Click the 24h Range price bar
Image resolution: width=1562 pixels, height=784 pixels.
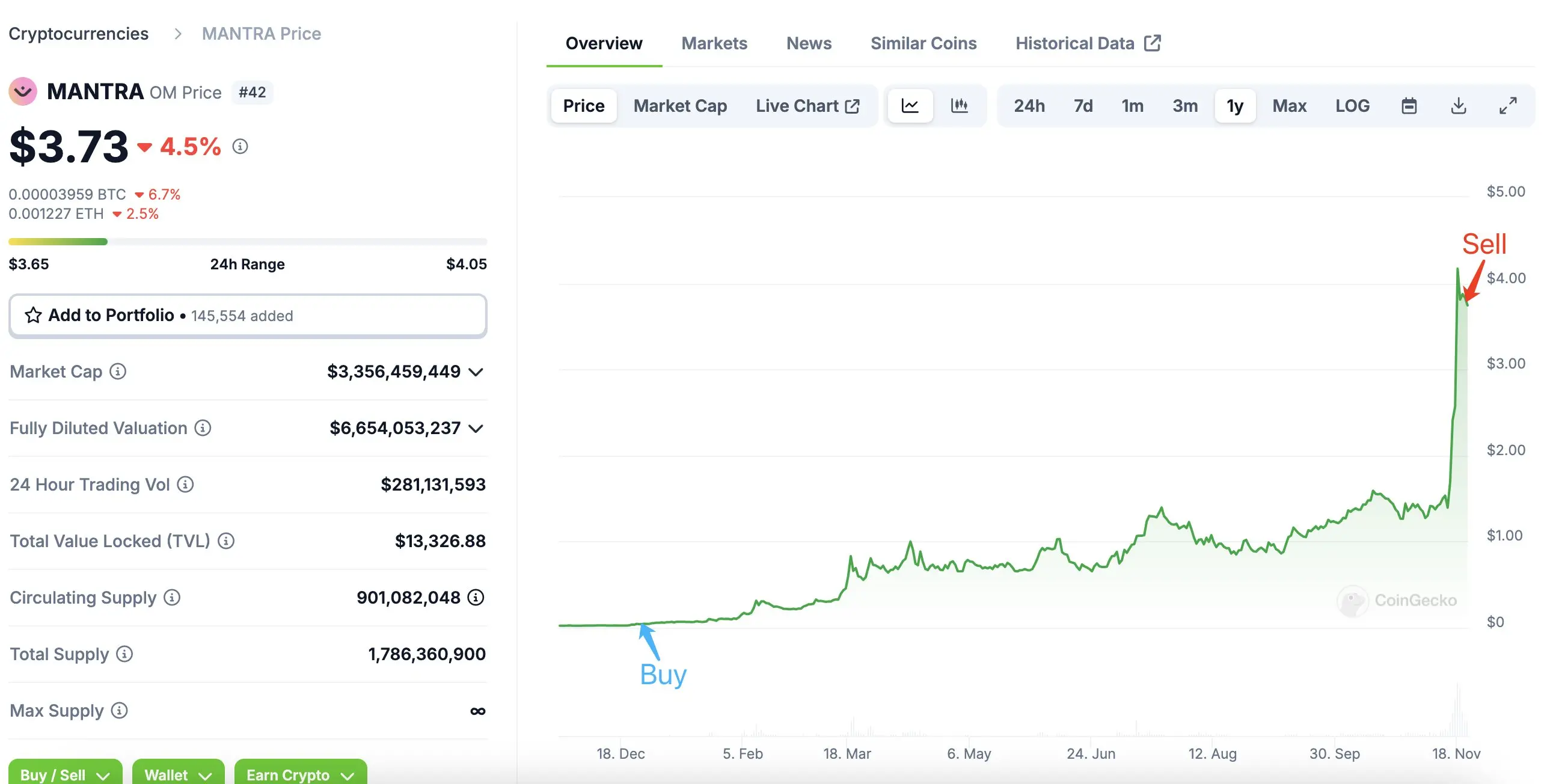tap(247, 242)
